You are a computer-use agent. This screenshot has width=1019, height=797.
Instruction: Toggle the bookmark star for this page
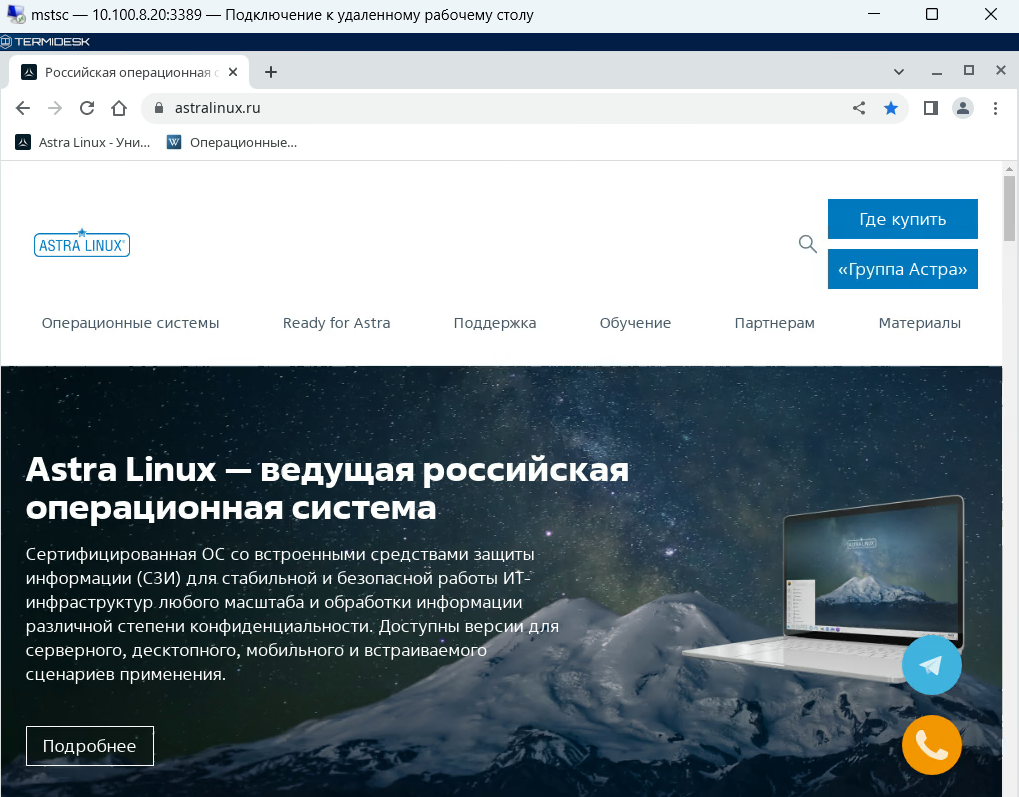click(x=891, y=108)
